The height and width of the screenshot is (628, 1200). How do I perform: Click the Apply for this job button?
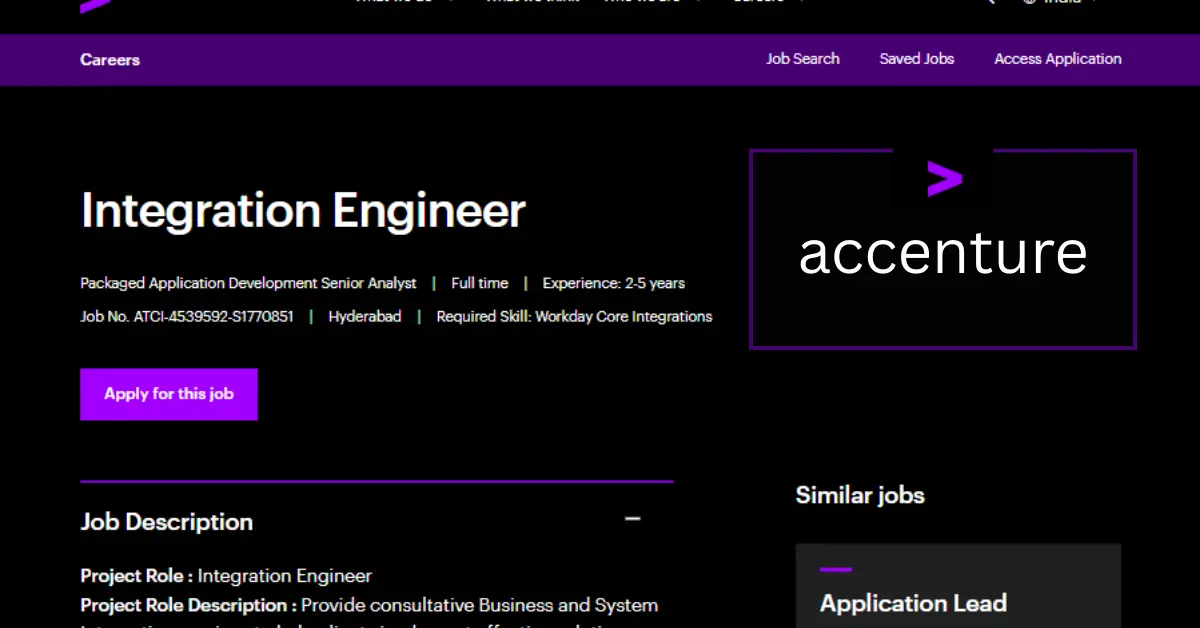169,394
